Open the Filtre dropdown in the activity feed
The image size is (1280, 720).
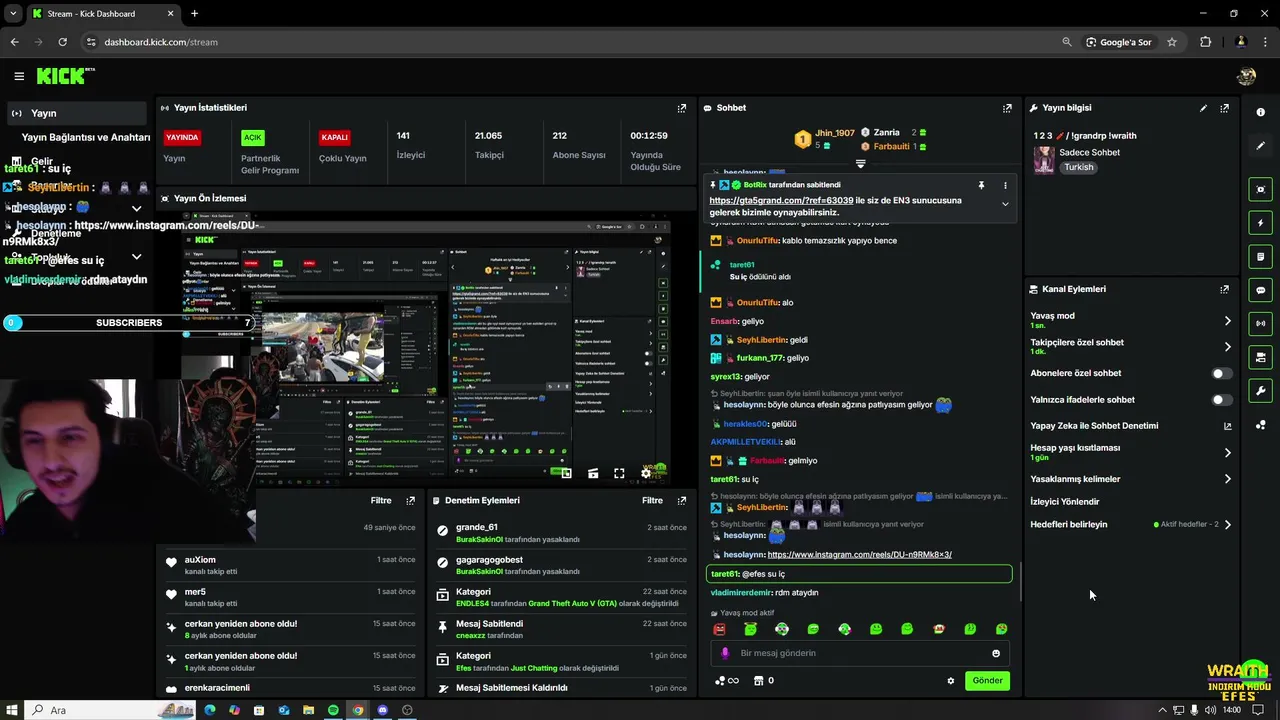click(381, 500)
